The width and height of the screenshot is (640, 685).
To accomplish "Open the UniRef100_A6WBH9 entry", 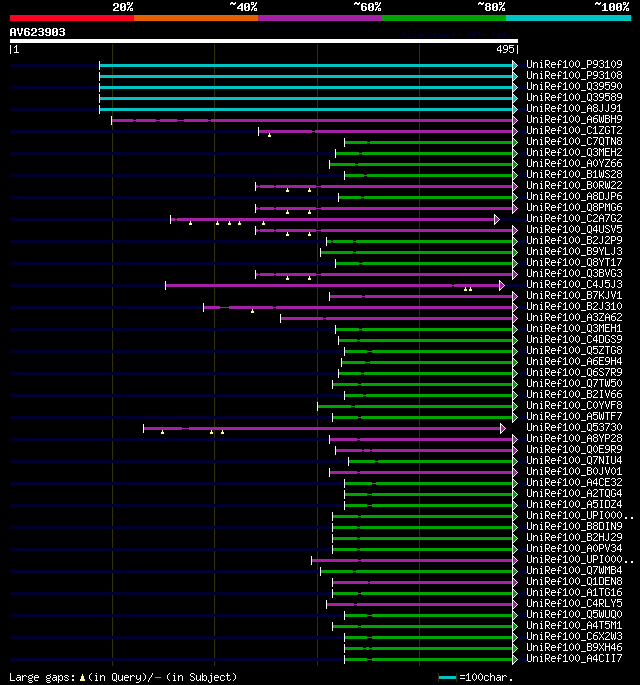I will click(x=574, y=120).
